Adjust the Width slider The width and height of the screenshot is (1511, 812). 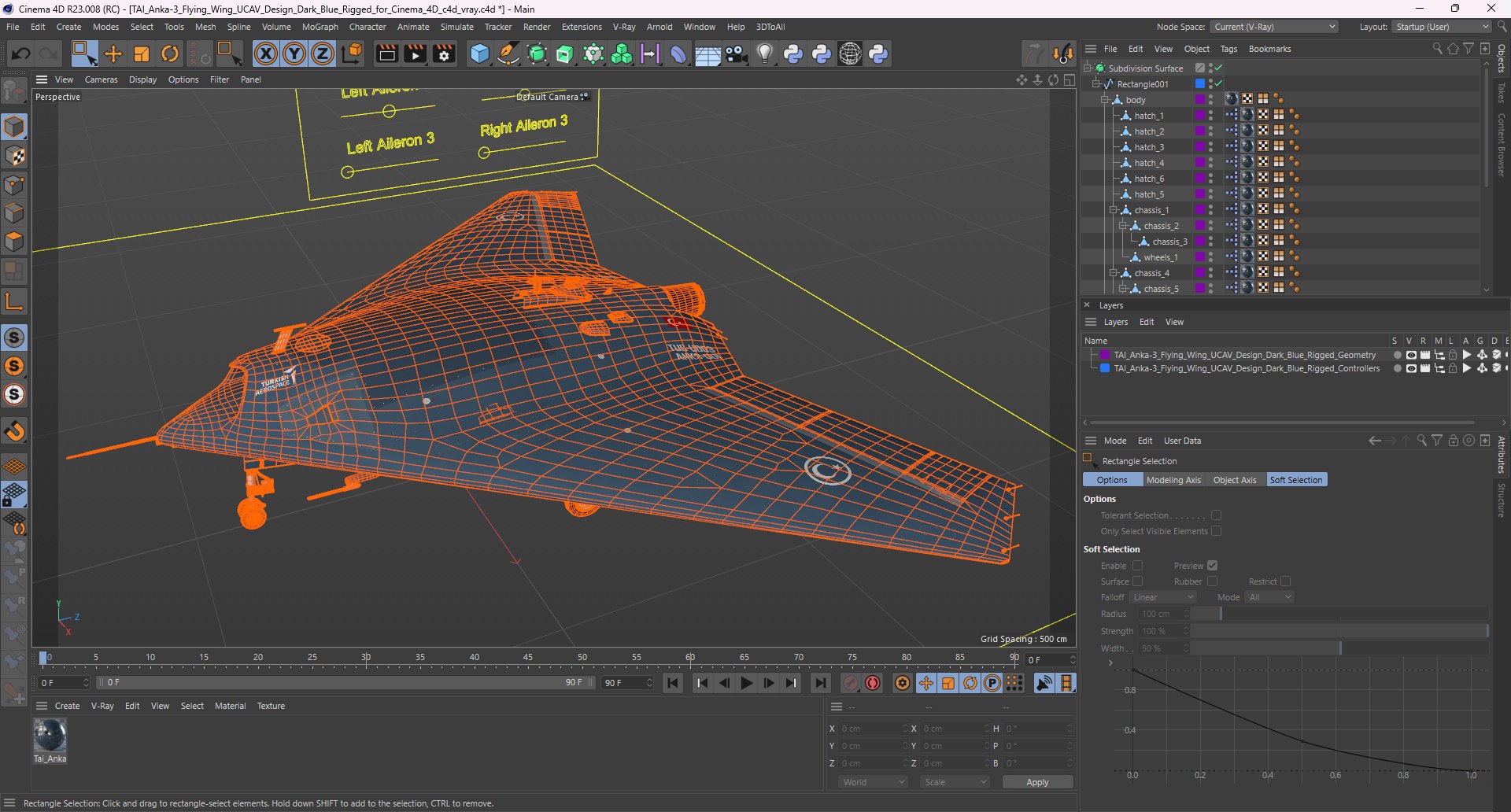1339,648
